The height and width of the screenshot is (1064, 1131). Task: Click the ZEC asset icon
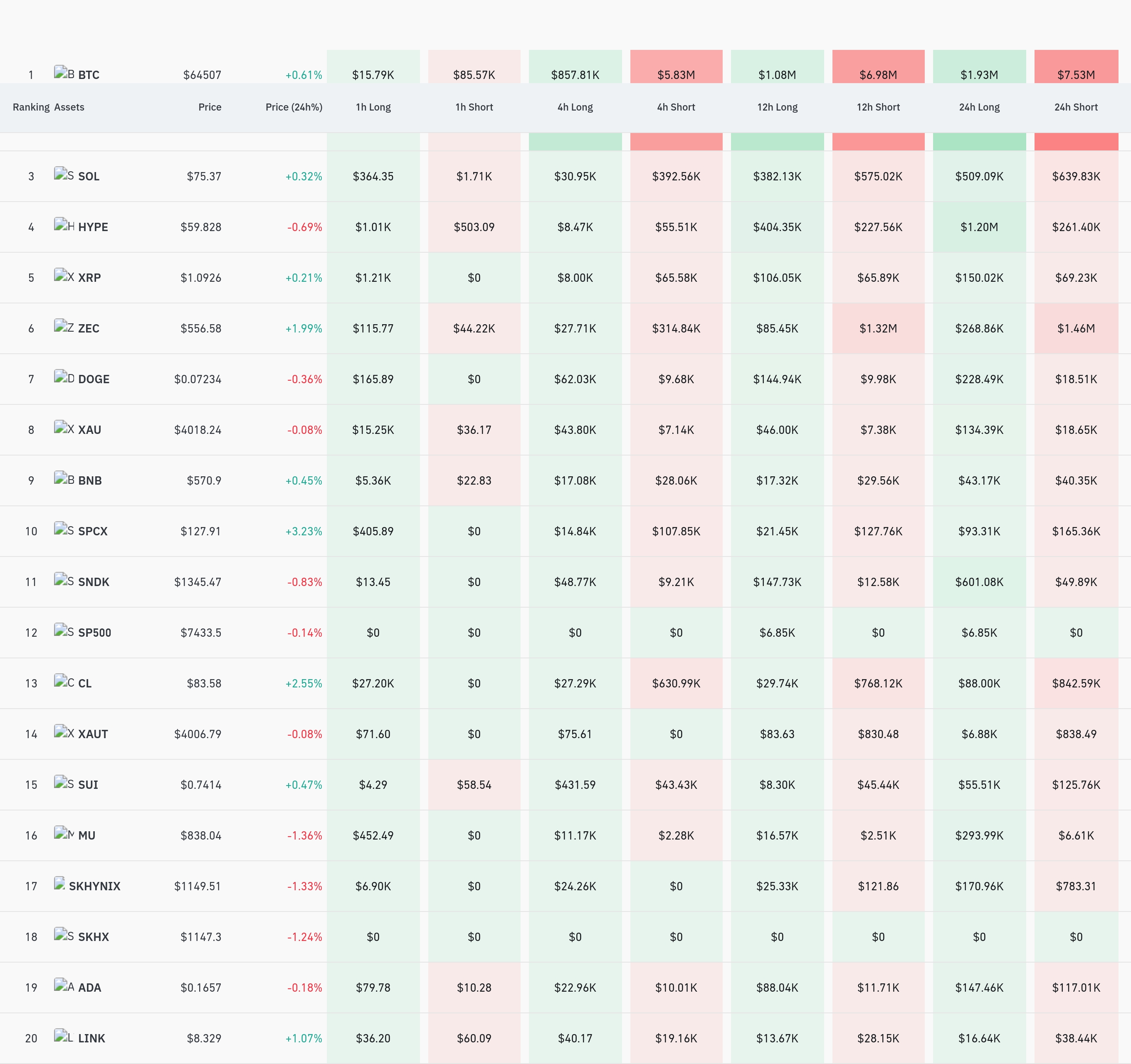click(64, 326)
